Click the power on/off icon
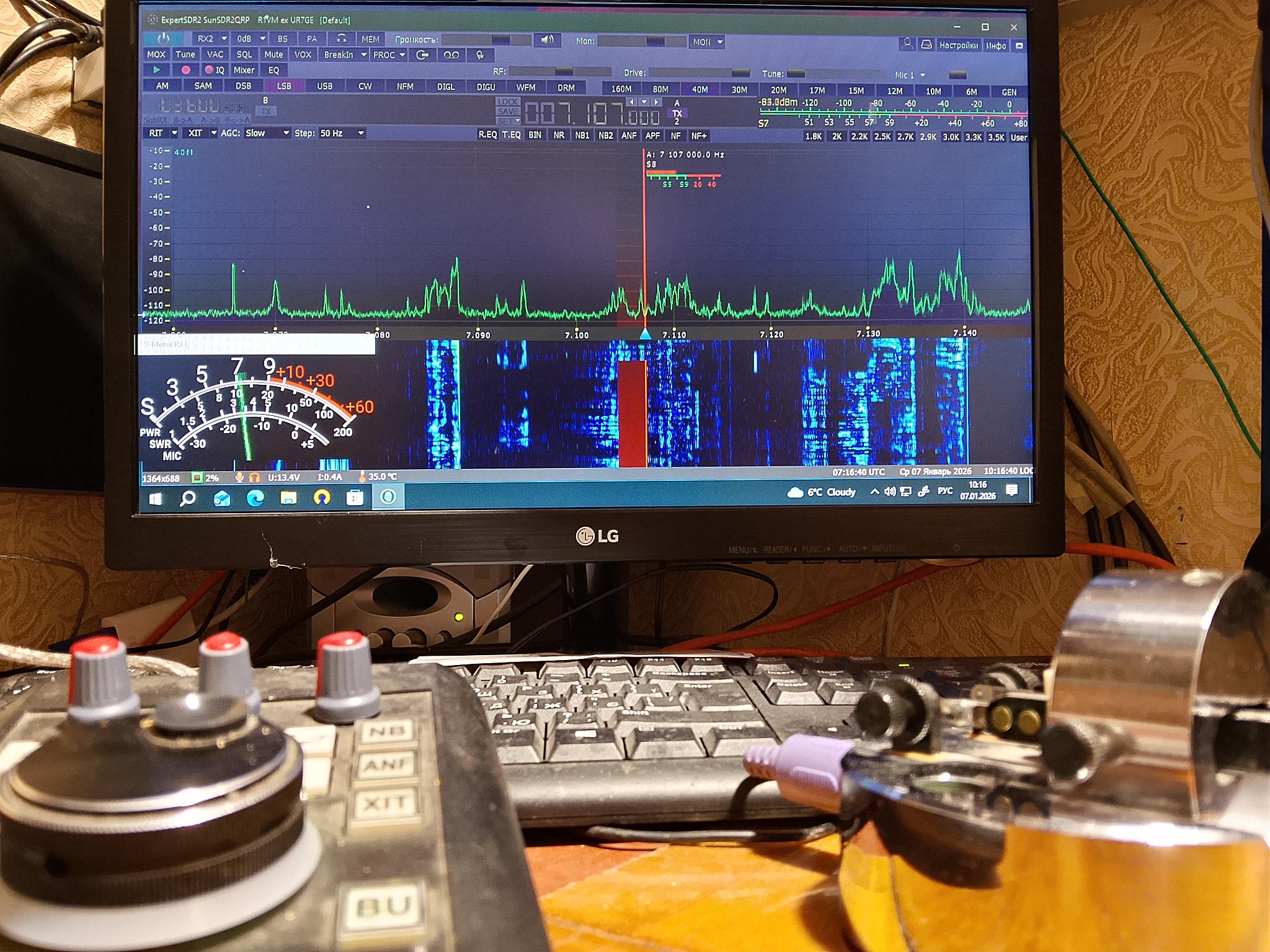Image resolution: width=1270 pixels, height=952 pixels. pos(163,38)
